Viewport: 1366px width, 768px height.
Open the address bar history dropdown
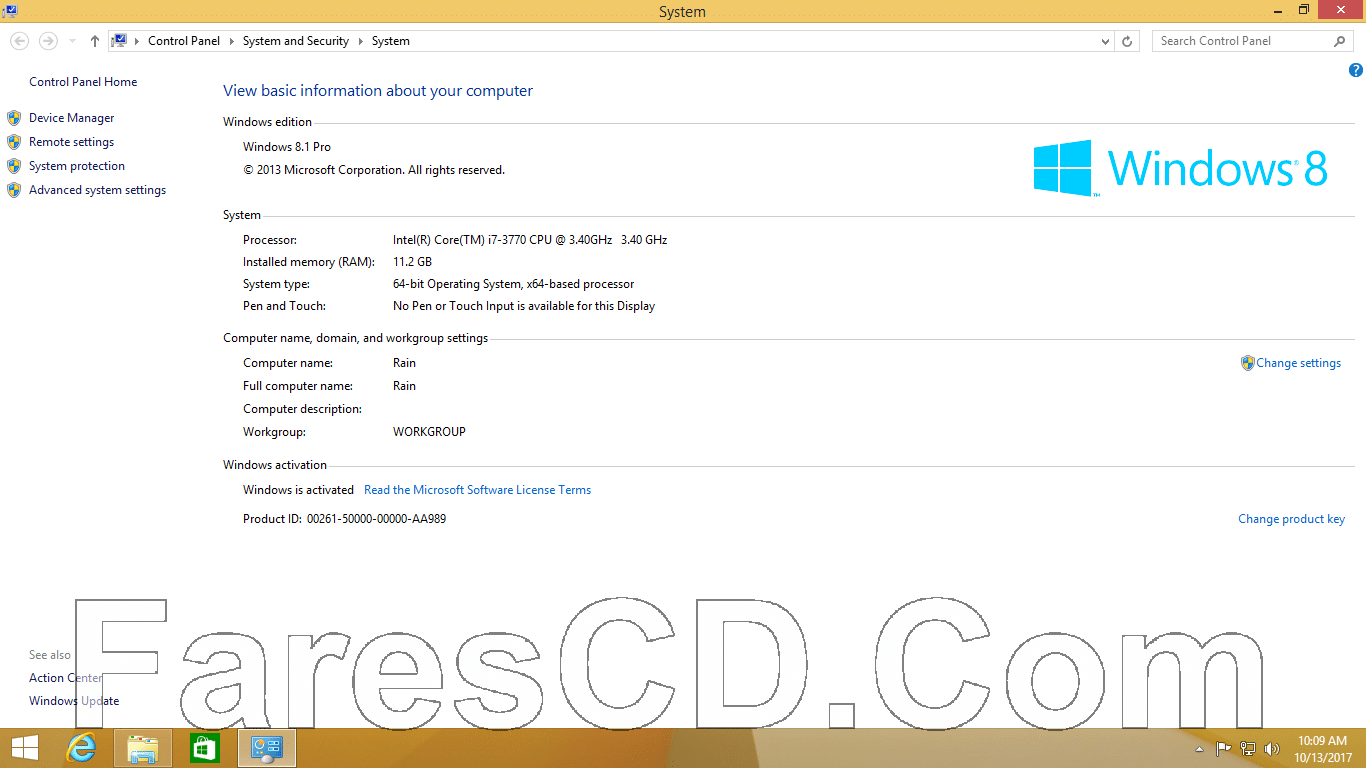[x=1105, y=41]
